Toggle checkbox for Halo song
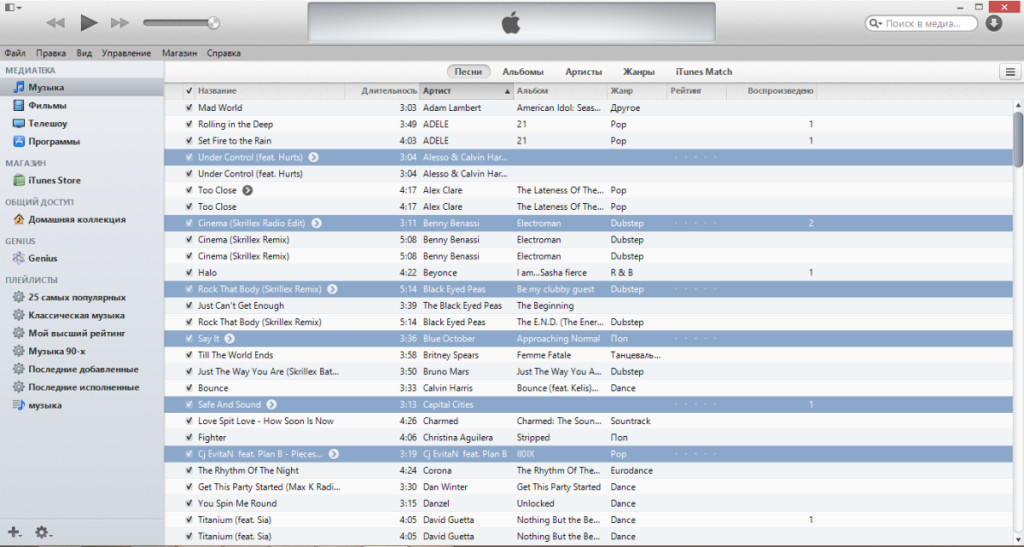Image resolution: width=1024 pixels, height=547 pixels. 189,273
